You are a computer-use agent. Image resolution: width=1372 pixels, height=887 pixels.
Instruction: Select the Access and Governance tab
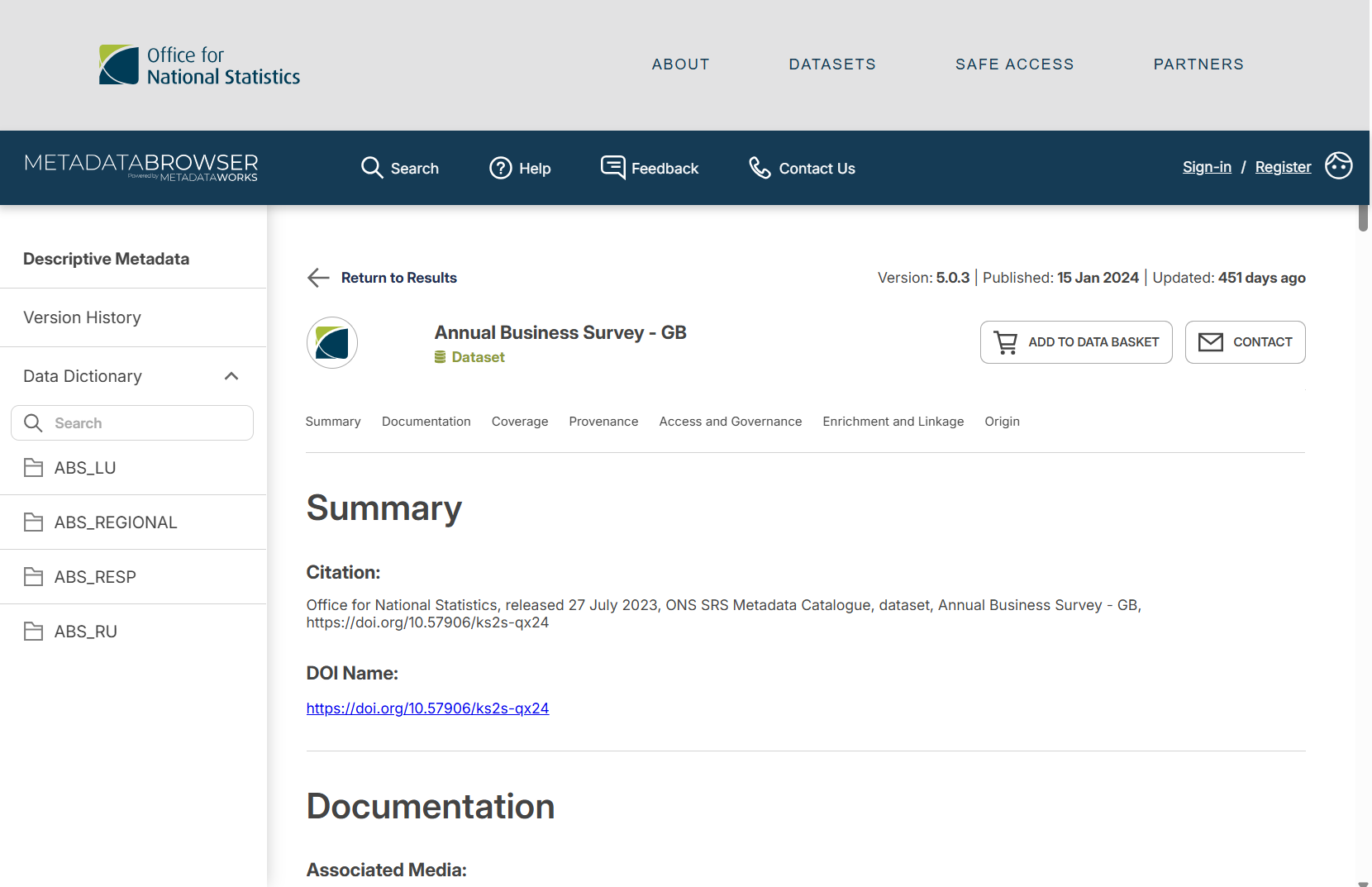click(x=730, y=422)
